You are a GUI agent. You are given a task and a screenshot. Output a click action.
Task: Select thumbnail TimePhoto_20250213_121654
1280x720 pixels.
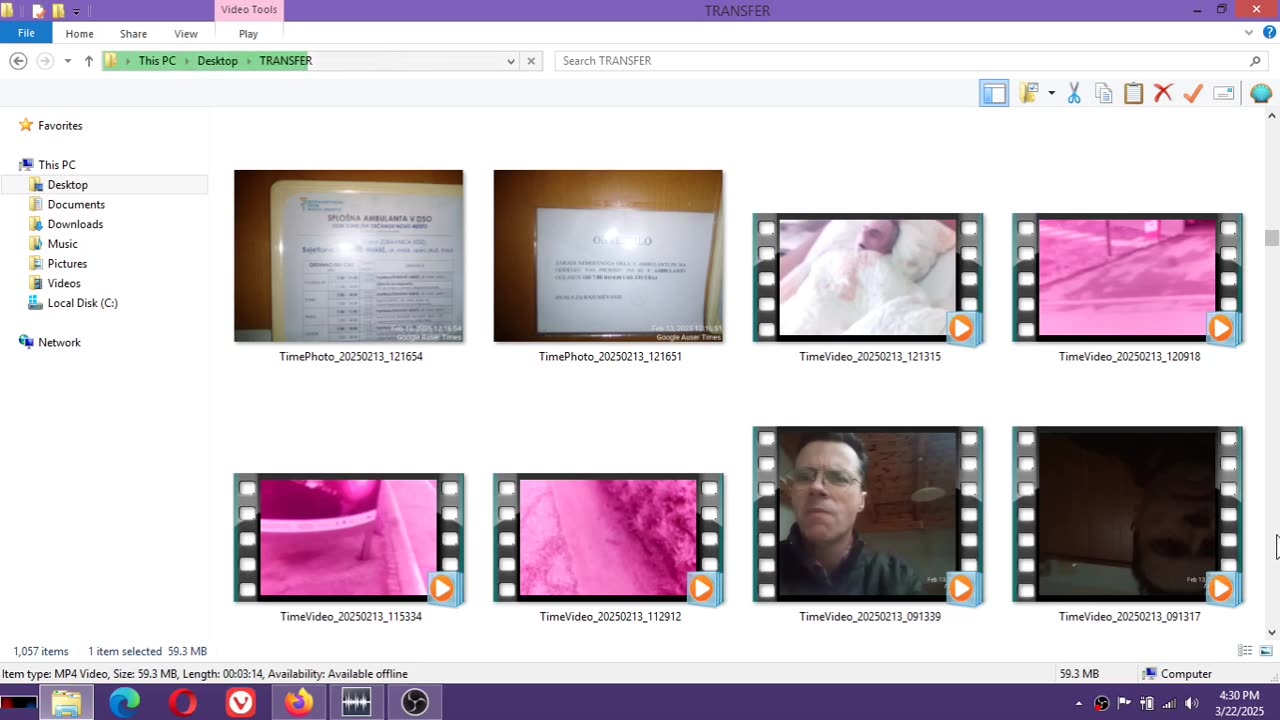pyautogui.click(x=349, y=256)
